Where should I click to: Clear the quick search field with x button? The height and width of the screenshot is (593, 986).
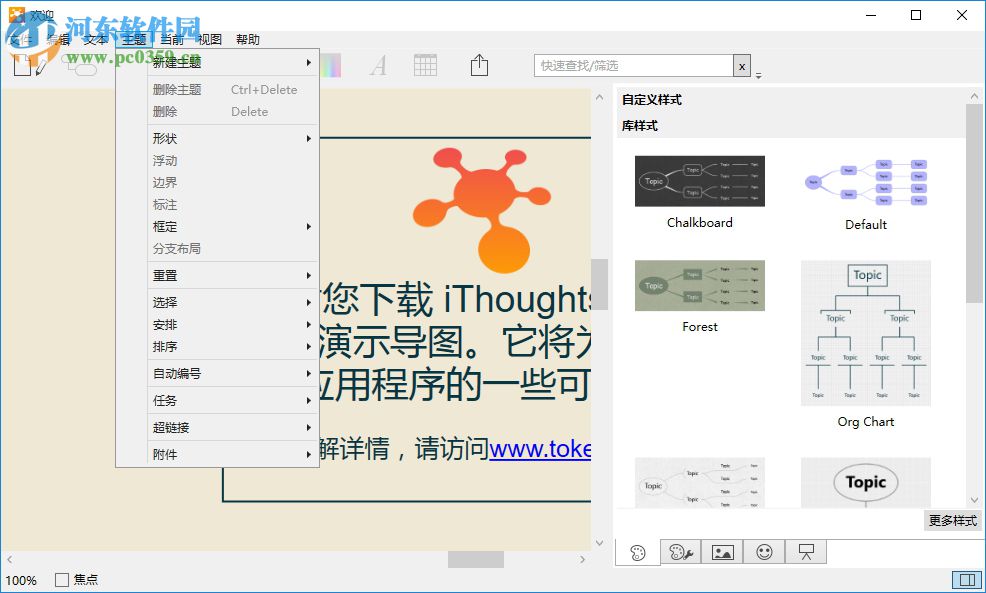click(x=741, y=64)
